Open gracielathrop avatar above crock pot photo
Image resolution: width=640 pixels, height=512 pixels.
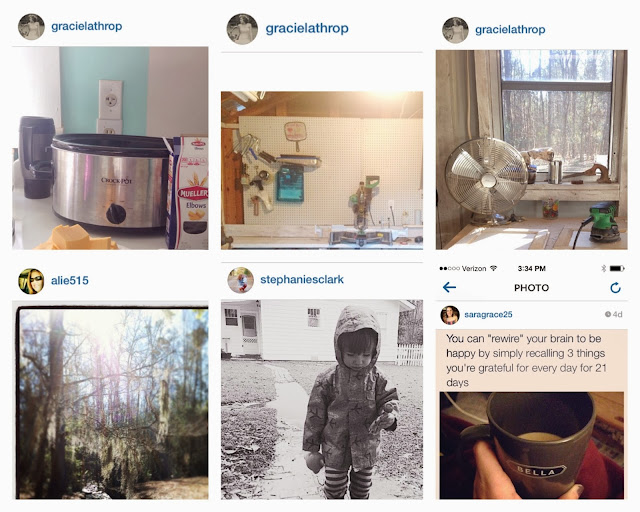coord(31,27)
